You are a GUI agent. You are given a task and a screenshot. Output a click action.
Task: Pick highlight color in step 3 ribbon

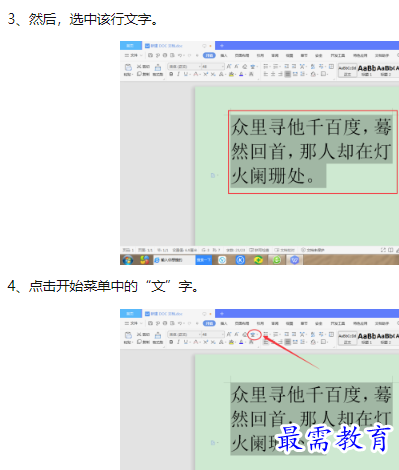coord(231,74)
